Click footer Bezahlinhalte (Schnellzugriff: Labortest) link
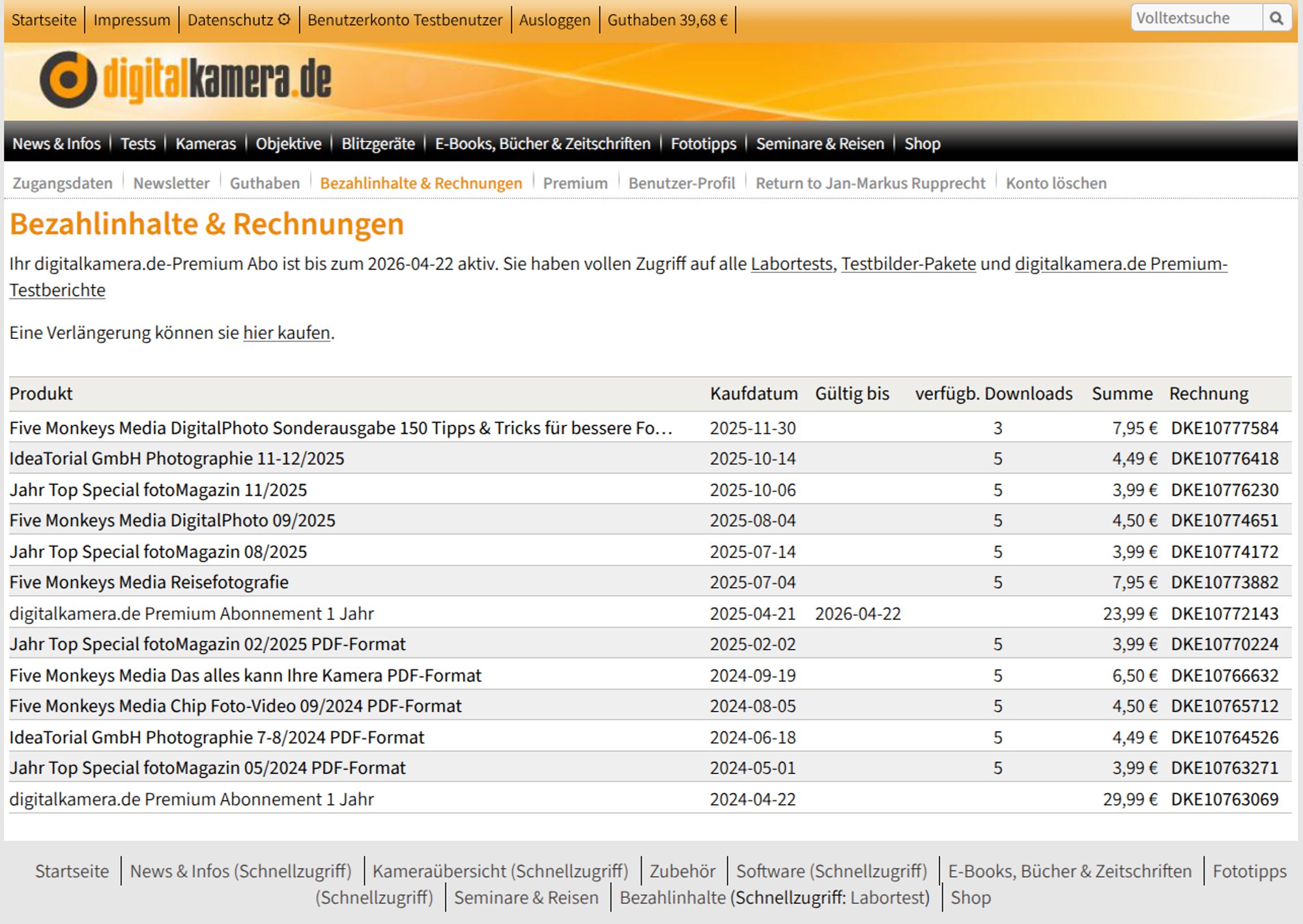 pos(775,898)
